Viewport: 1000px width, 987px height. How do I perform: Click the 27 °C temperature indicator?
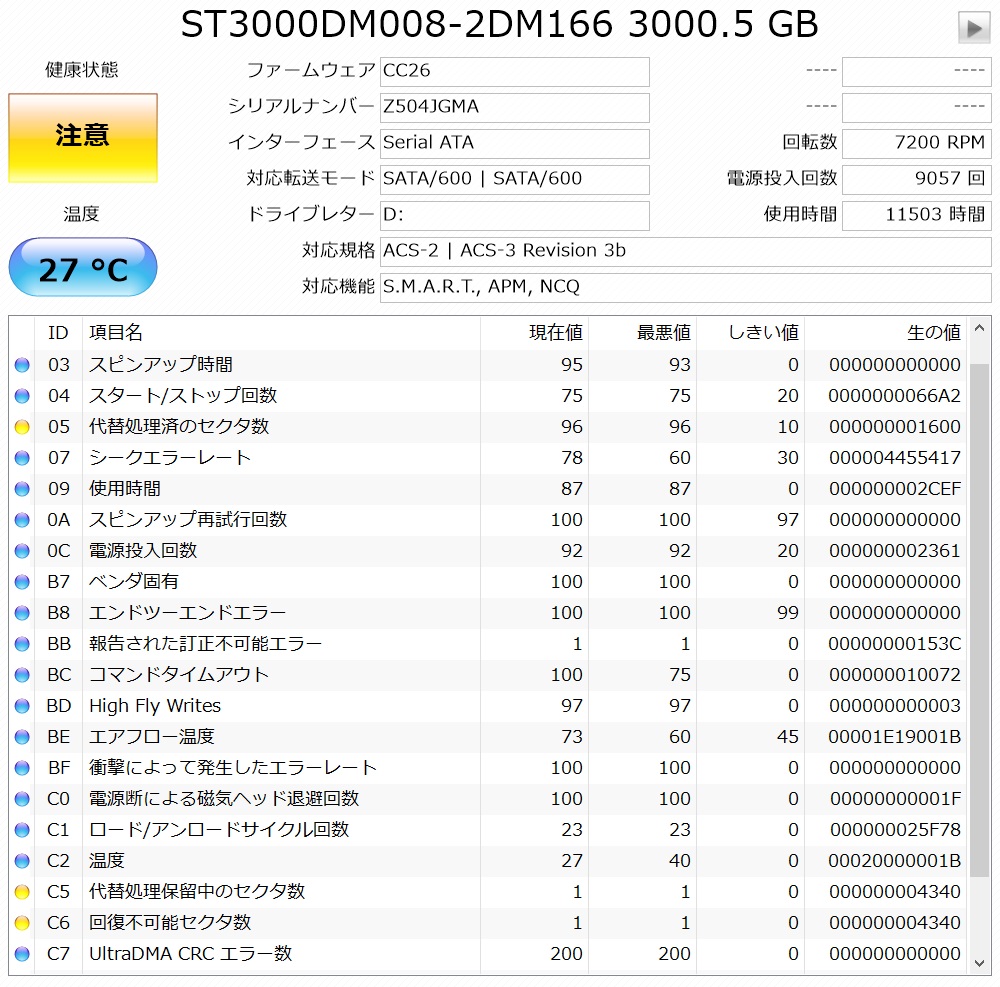coord(83,268)
